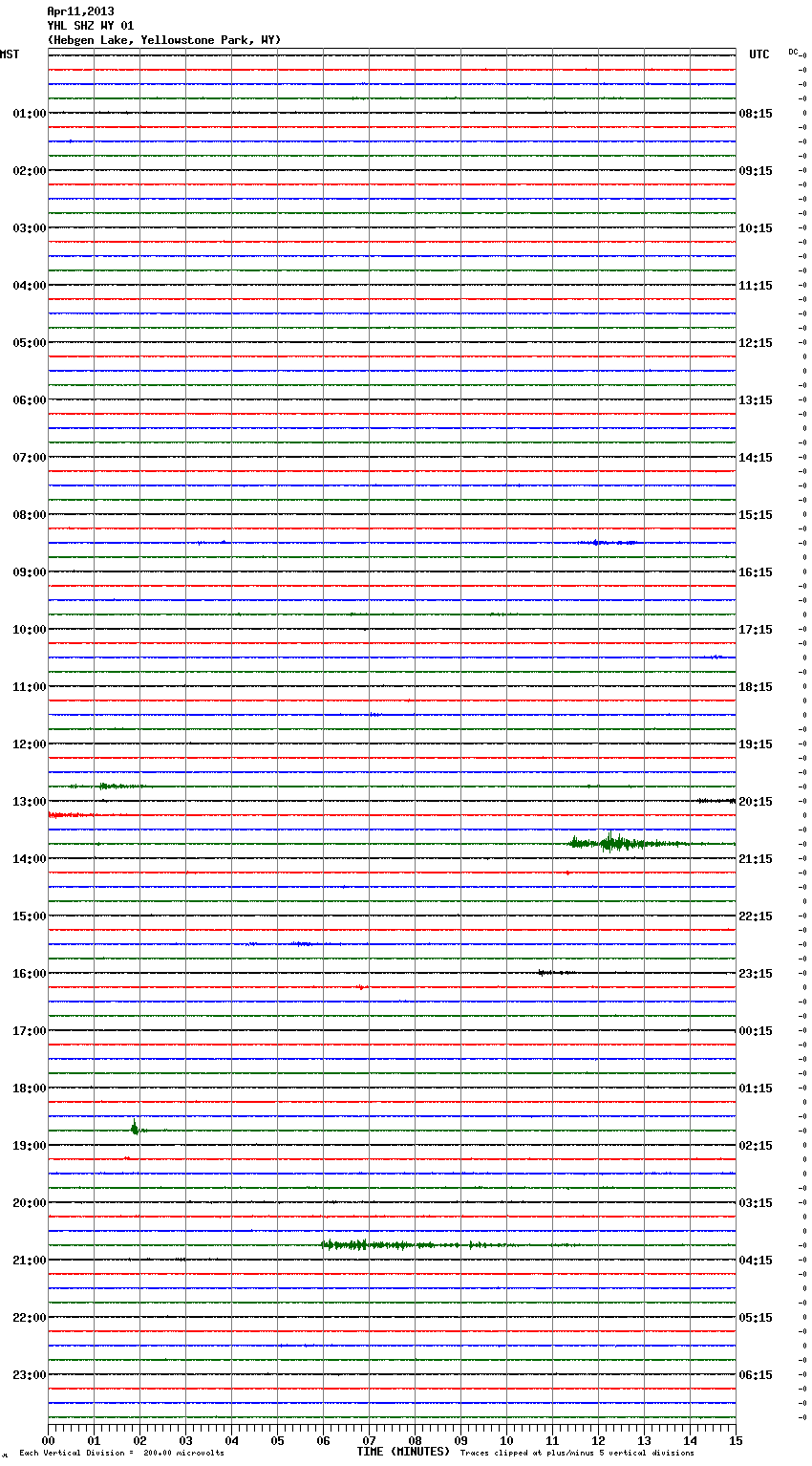
Task: Click the "17:15" UTC time label
Action: (x=756, y=630)
